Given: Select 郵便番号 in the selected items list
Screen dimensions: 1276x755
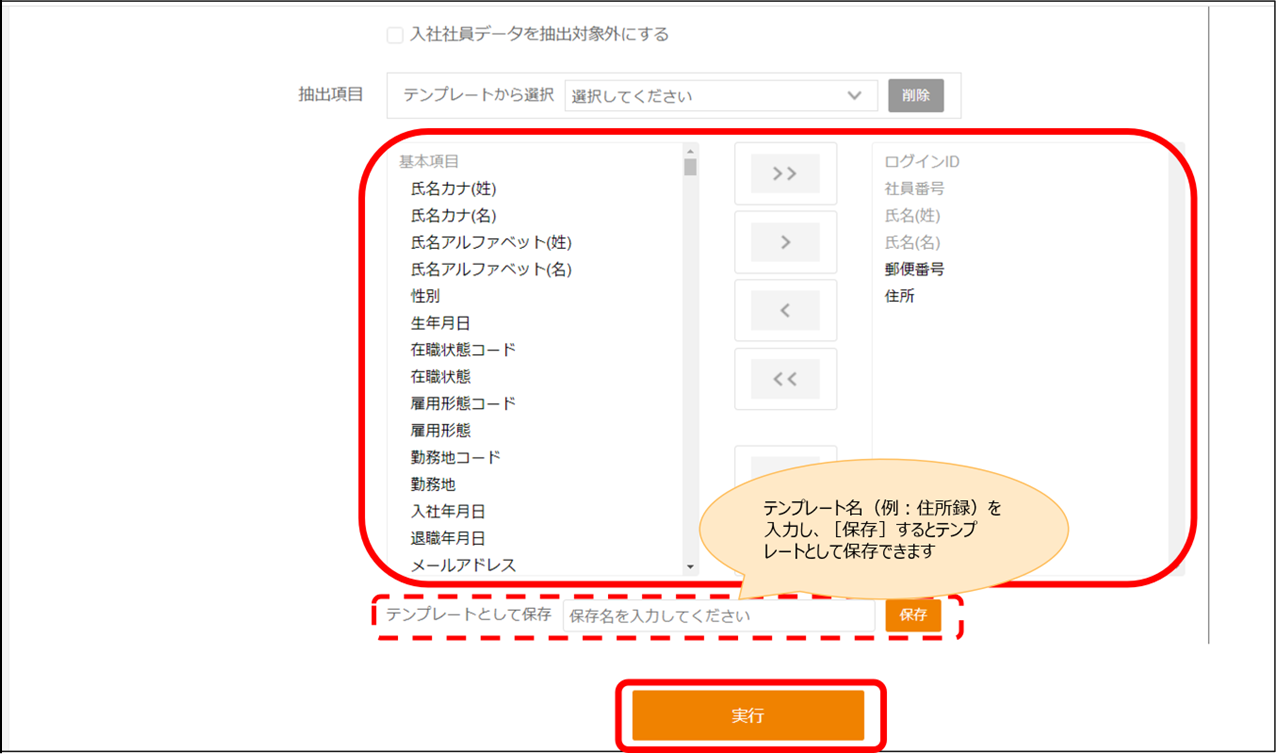Looking at the screenshot, I should [x=914, y=269].
